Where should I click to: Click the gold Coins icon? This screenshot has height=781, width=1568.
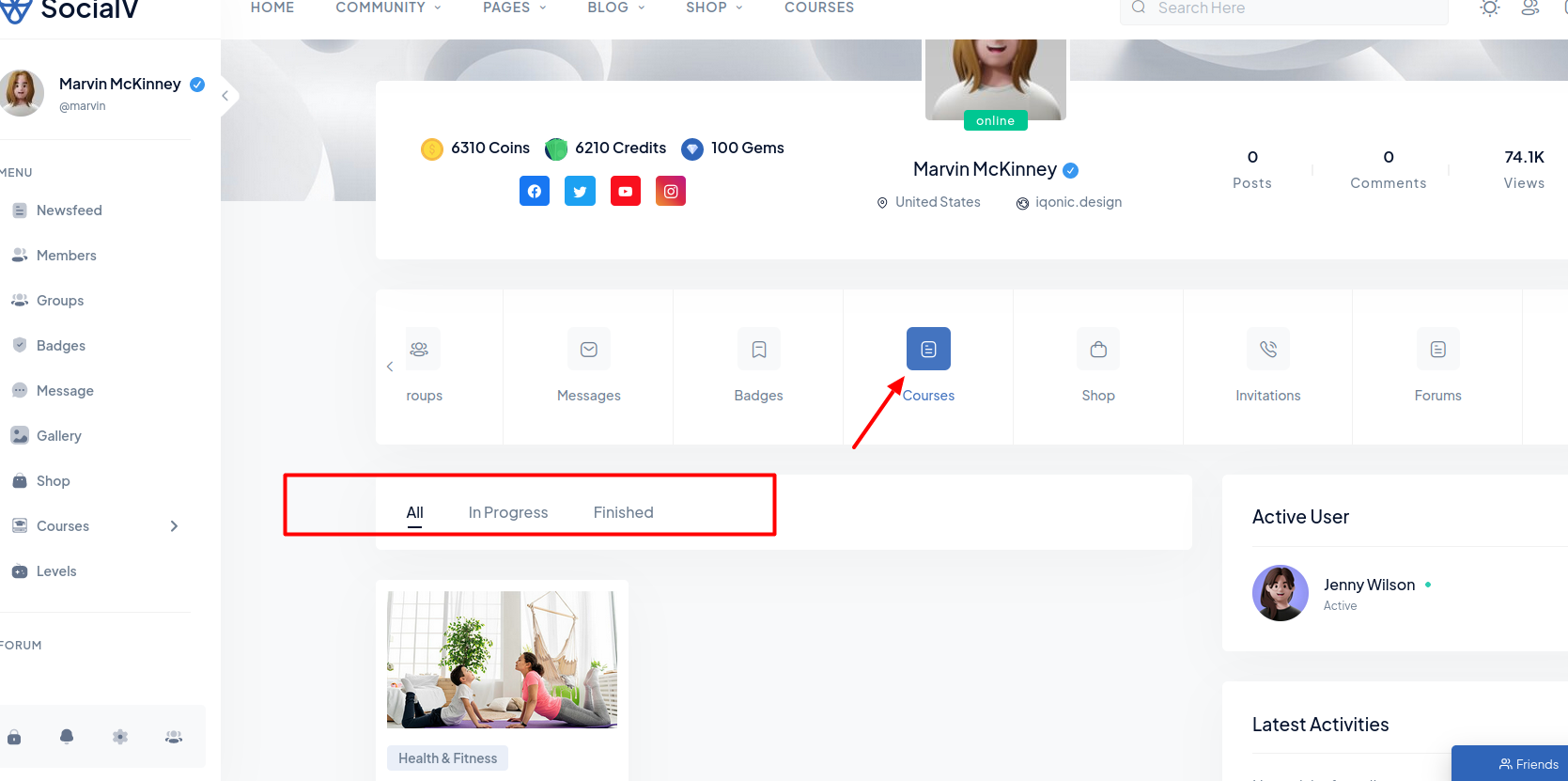coord(432,148)
